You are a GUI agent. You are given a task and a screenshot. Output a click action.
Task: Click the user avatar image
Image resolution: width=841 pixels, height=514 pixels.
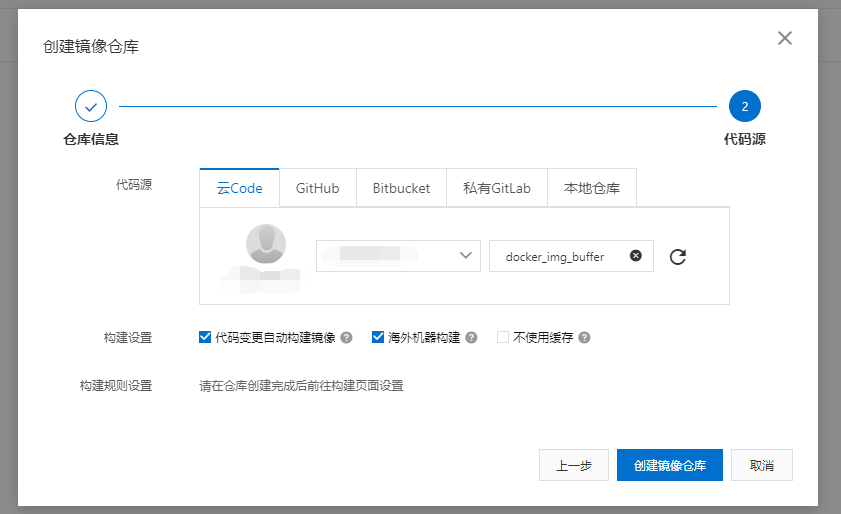pyautogui.click(x=266, y=244)
